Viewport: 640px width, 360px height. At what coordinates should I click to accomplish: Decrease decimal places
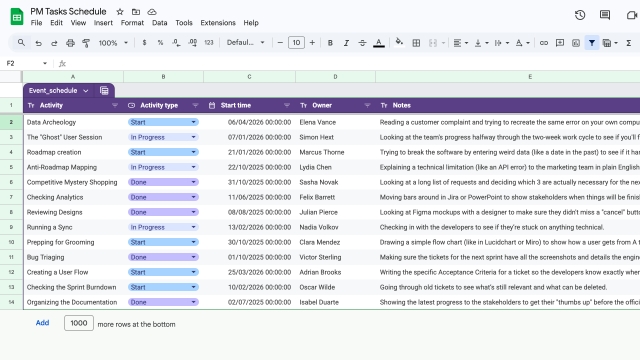point(176,42)
